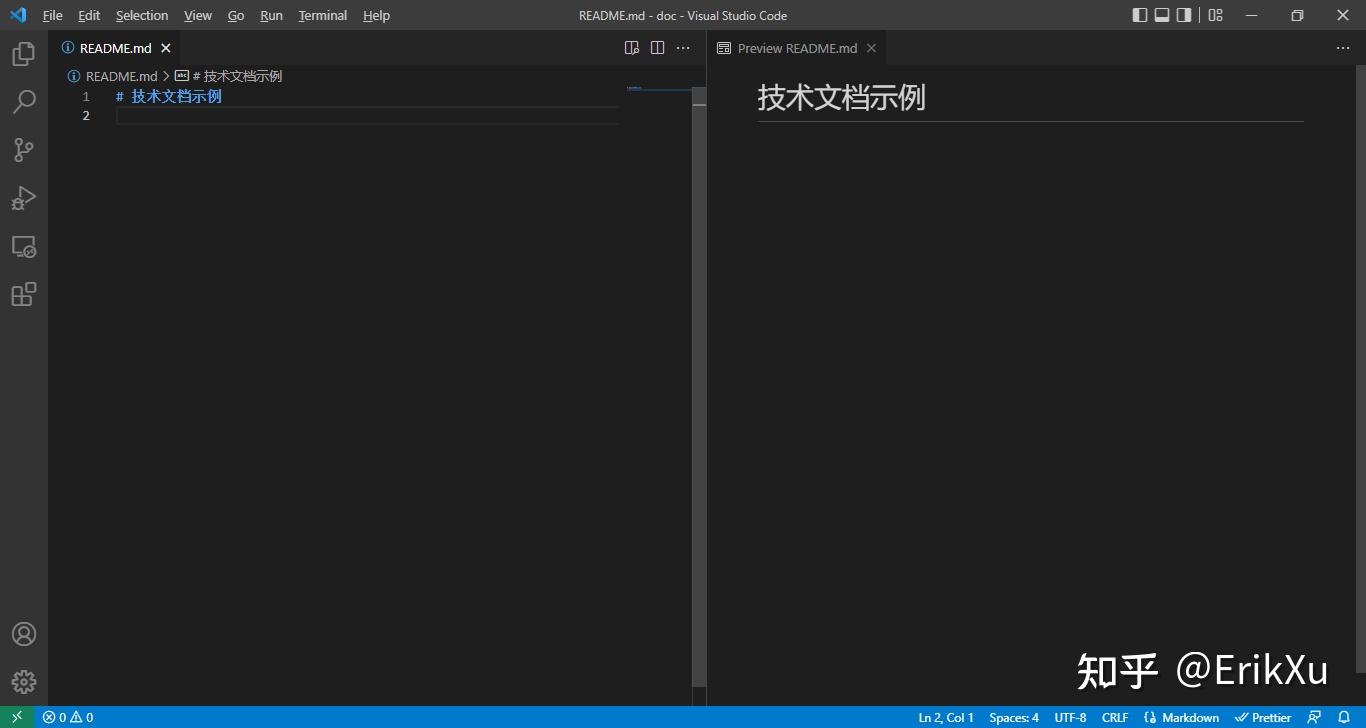Click the heading symbol in breadcrumb
Image resolution: width=1366 pixels, height=728 pixels.
pyautogui.click(x=228, y=76)
